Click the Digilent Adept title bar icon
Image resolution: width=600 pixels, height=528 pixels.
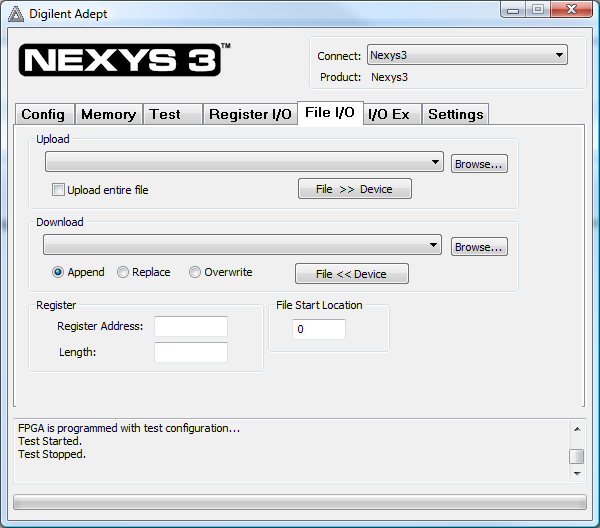pos(16,14)
